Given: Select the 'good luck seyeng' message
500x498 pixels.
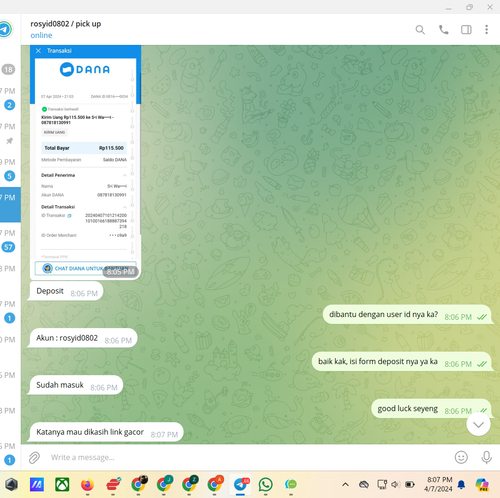Looking at the screenshot, I should (432, 409).
